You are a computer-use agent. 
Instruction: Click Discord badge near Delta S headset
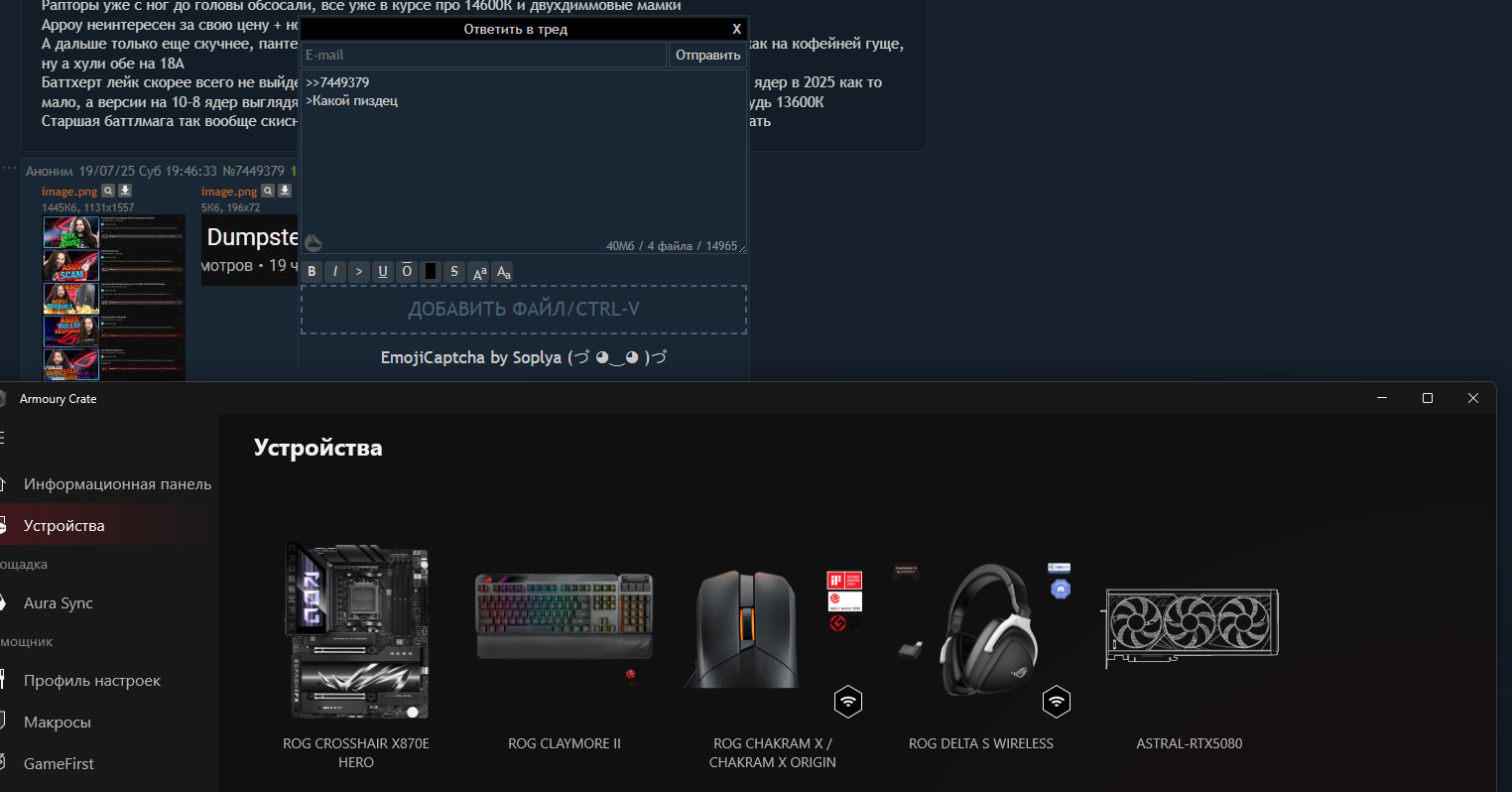pos(1061,590)
